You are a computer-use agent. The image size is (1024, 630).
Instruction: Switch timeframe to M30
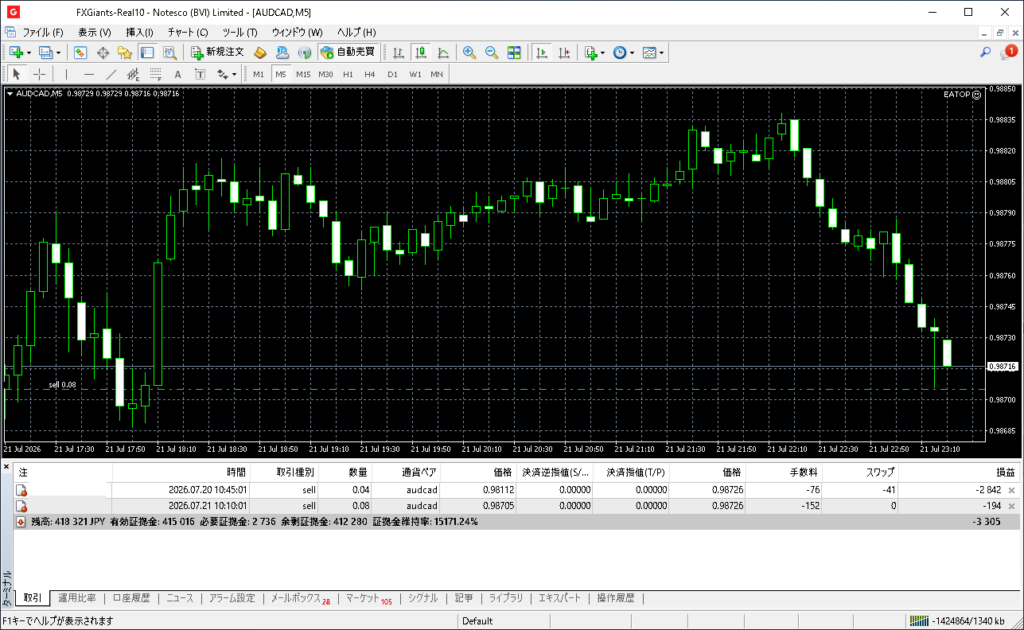(326, 74)
